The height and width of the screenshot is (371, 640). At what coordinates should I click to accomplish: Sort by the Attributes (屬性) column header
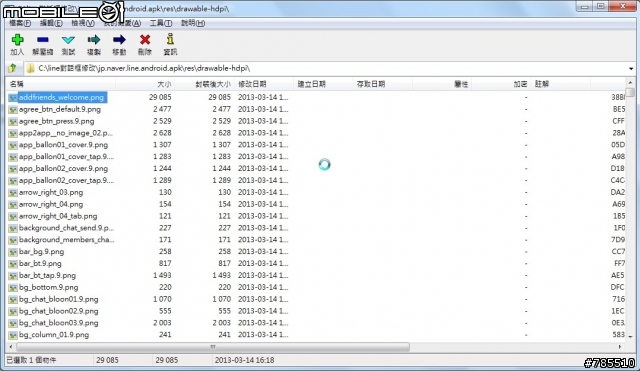(442, 84)
